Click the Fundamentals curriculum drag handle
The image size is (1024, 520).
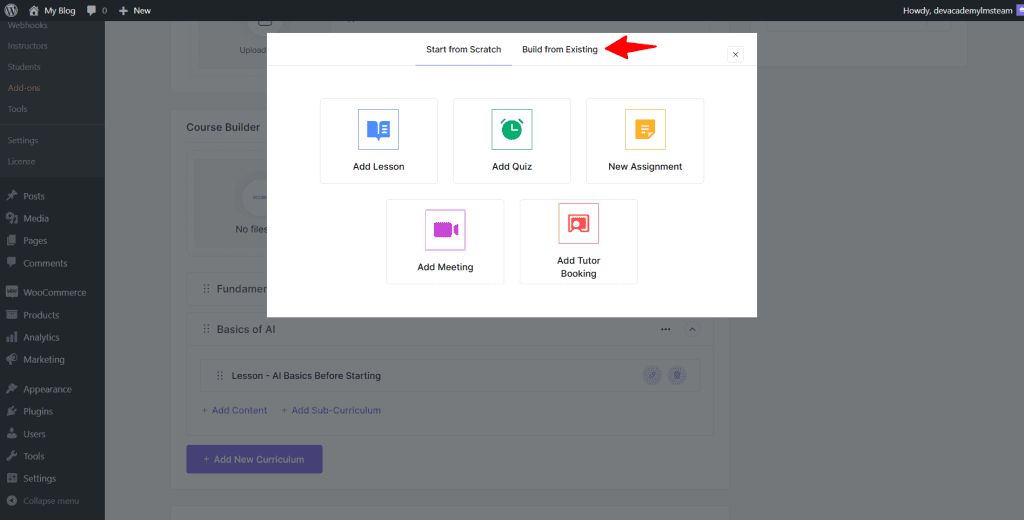coord(206,289)
